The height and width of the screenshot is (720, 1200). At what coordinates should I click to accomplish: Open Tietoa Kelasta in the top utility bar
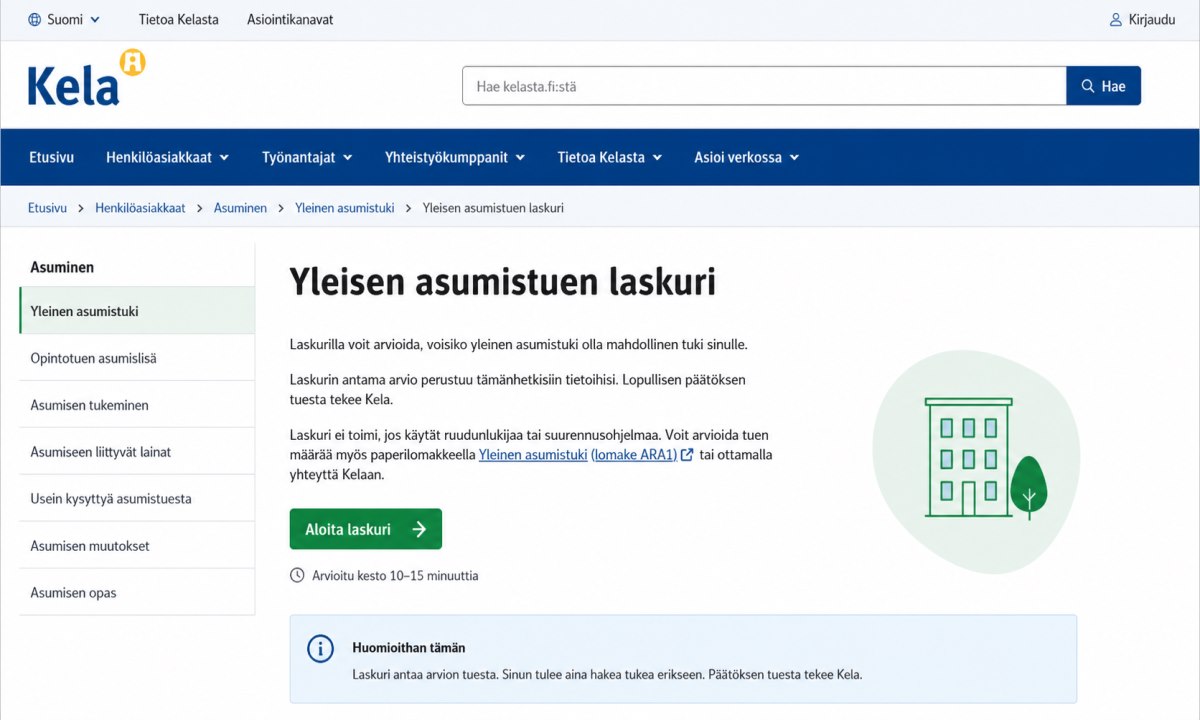(178, 20)
